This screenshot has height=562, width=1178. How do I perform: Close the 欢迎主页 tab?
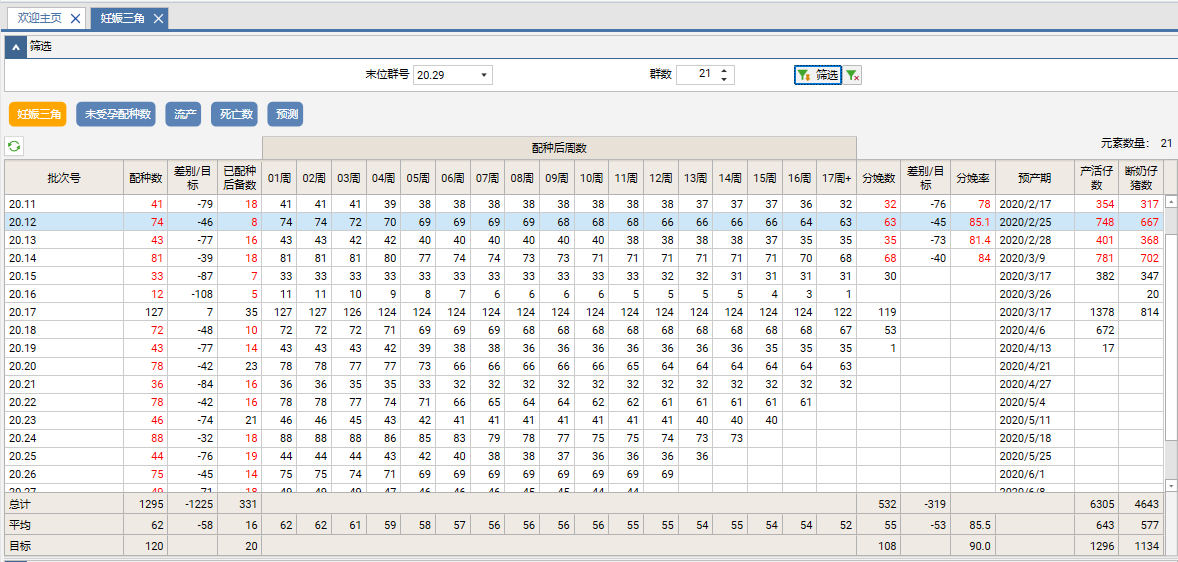pyautogui.click(x=76, y=18)
